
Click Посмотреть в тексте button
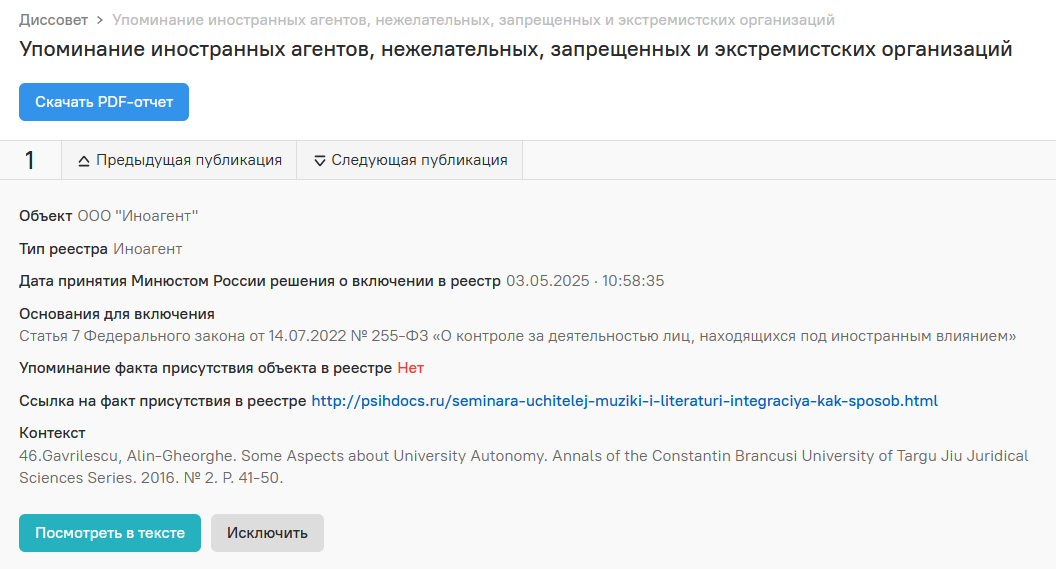click(110, 533)
